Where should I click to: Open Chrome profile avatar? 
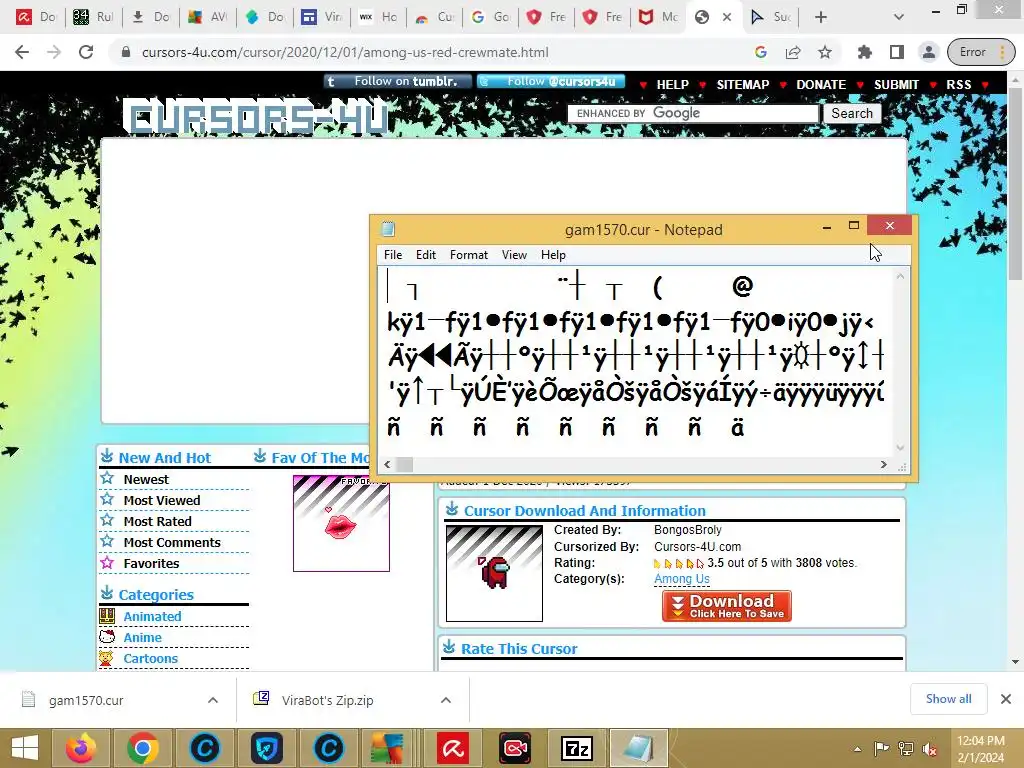pos(928,52)
